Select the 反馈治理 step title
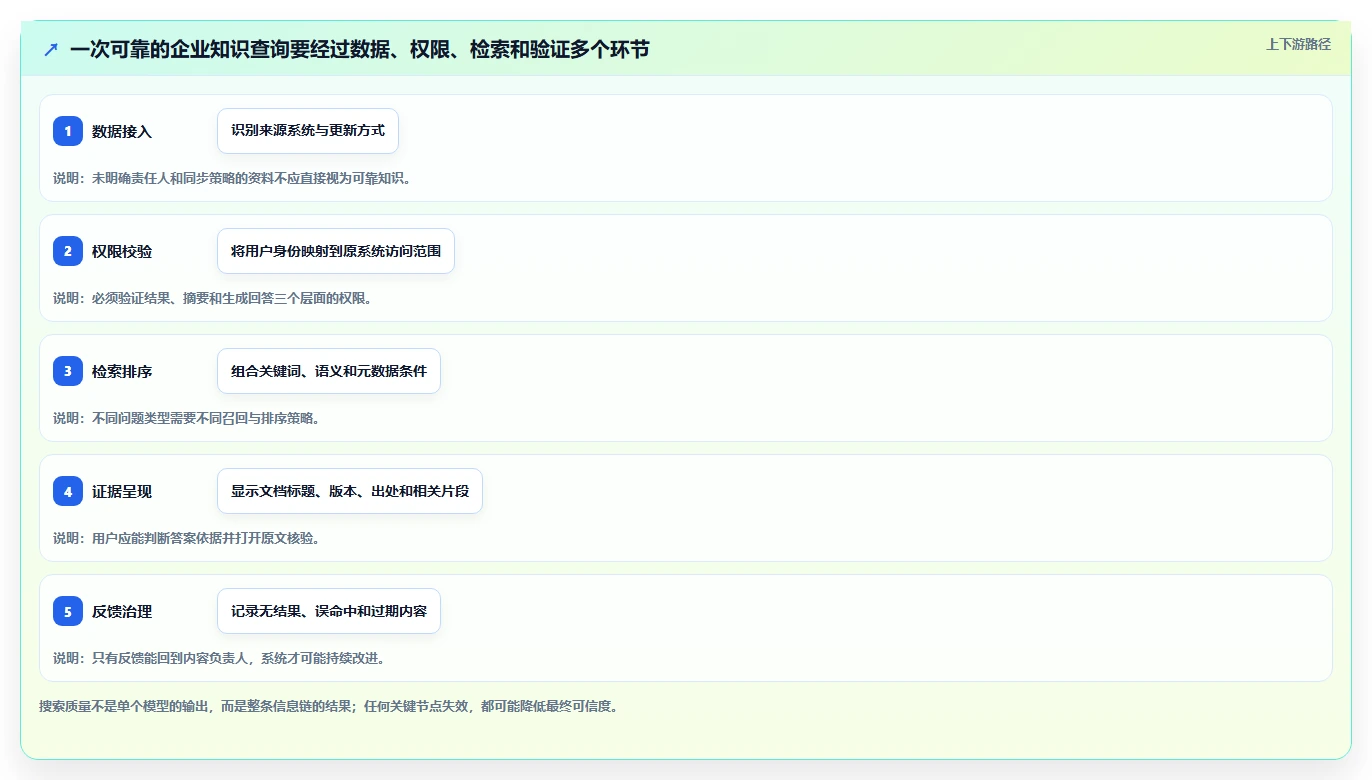The image size is (1372, 780). pos(122,611)
